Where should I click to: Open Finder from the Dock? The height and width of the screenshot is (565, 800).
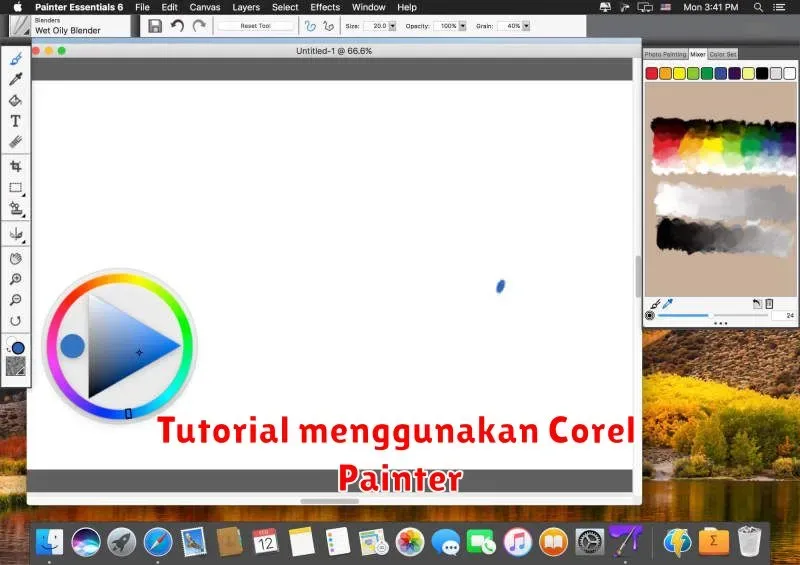coord(49,542)
